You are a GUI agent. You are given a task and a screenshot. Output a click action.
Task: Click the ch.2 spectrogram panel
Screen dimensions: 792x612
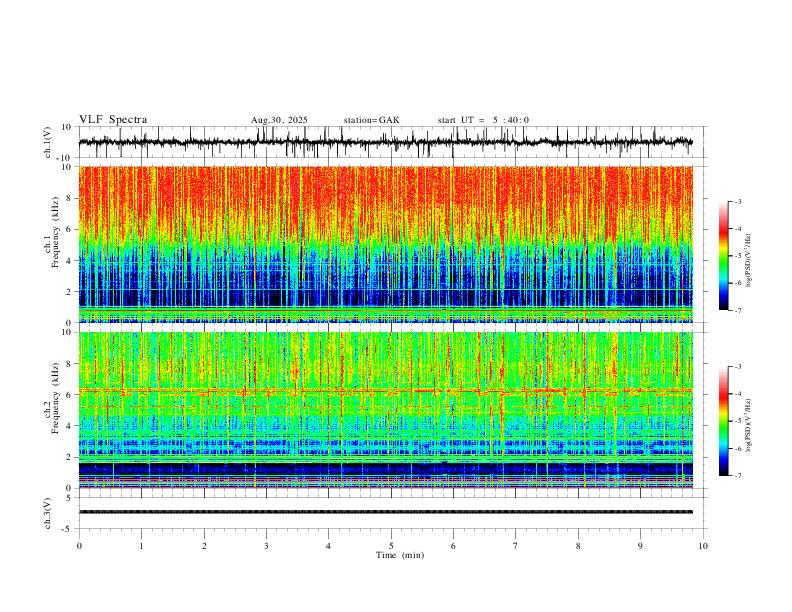(x=386, y=410)
